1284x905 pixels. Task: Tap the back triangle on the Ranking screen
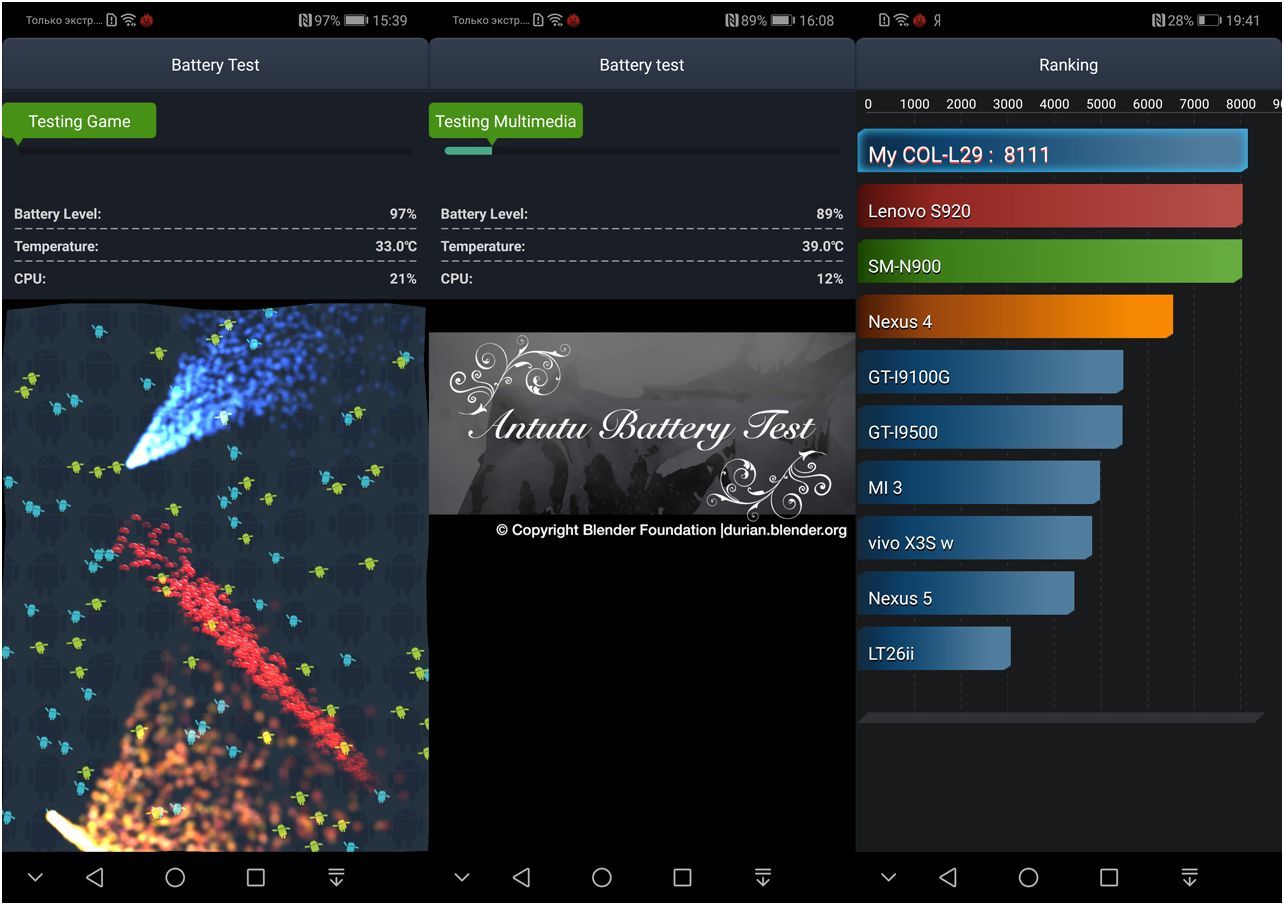click(x=948, y=877)
